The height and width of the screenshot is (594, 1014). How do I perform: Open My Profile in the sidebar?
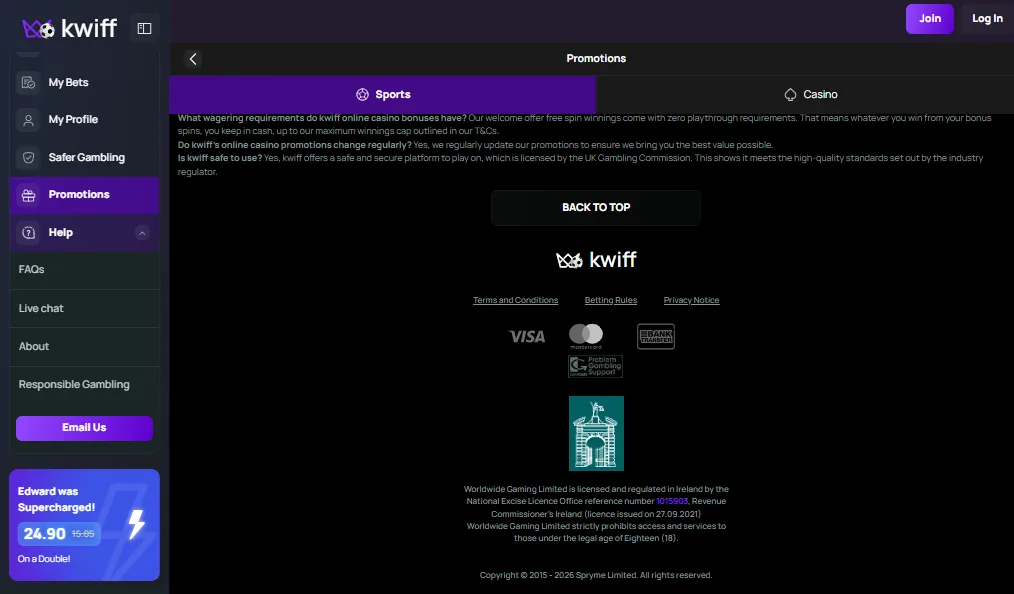[85, 120]
